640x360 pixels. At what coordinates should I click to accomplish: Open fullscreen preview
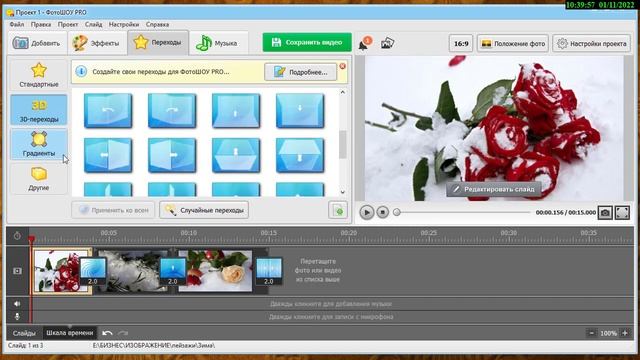pyautogui.click(x=622, y=213)
